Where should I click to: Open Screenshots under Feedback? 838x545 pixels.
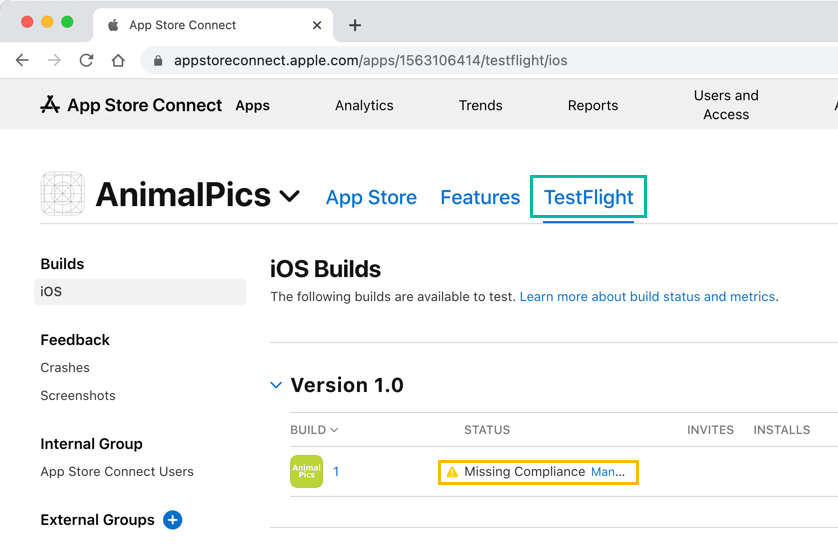(78, 395)
